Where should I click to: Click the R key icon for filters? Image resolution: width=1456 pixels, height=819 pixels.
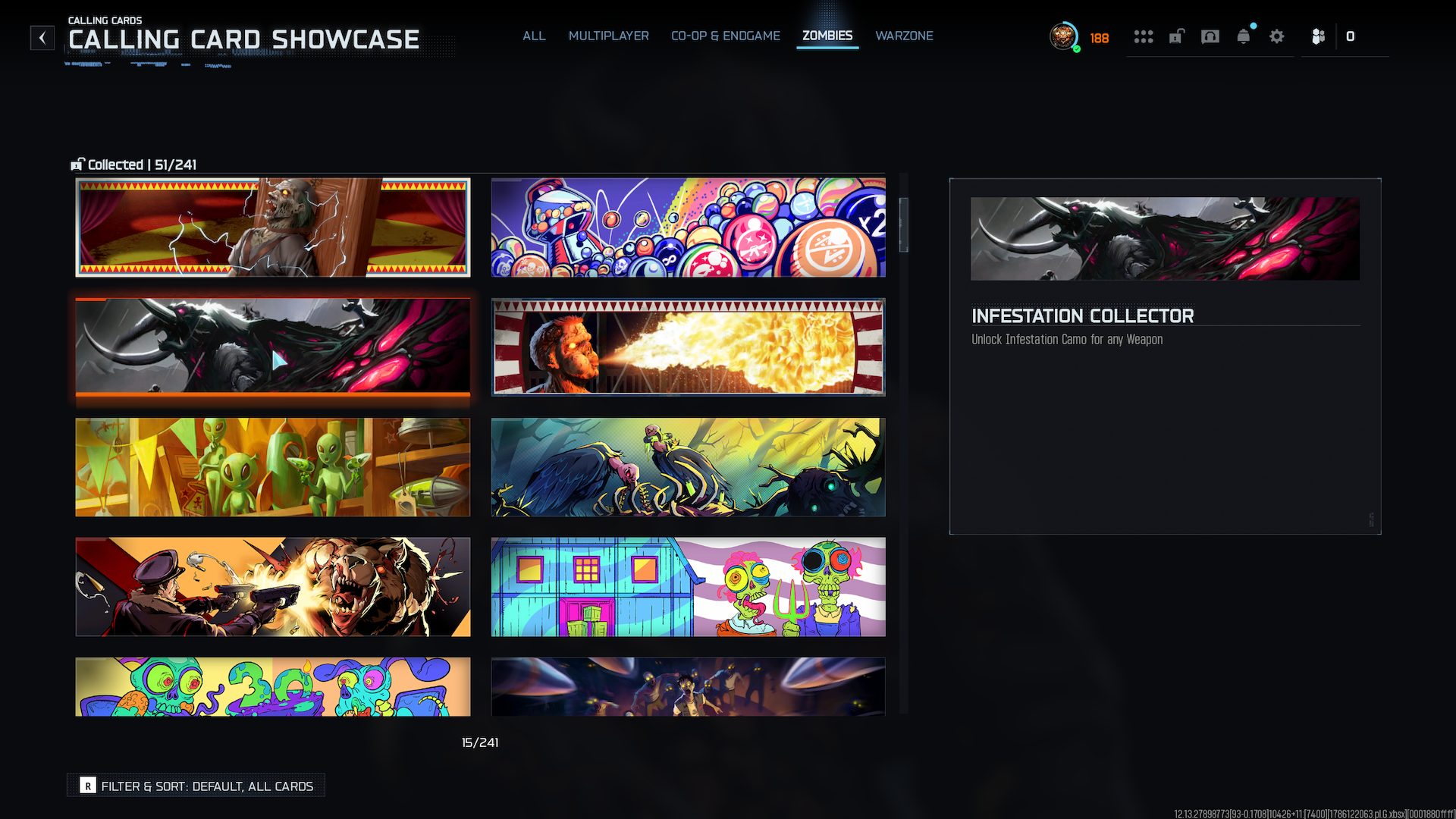click(x=88, y=786)
